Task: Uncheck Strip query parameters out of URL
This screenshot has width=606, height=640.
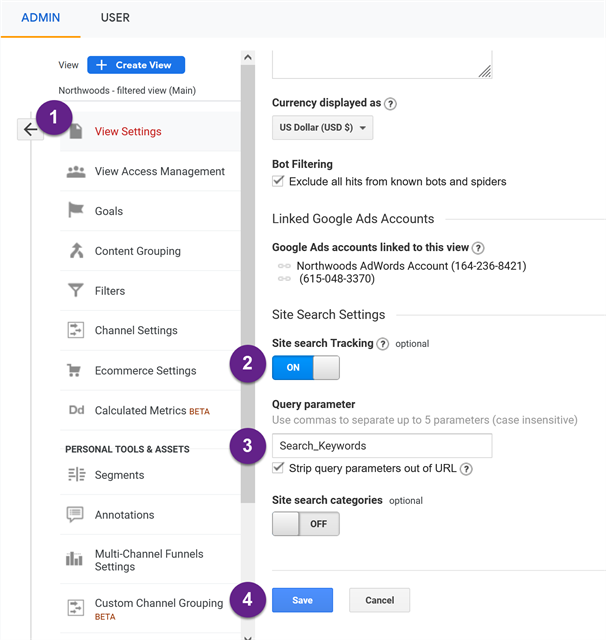Action: pos(278,468)
